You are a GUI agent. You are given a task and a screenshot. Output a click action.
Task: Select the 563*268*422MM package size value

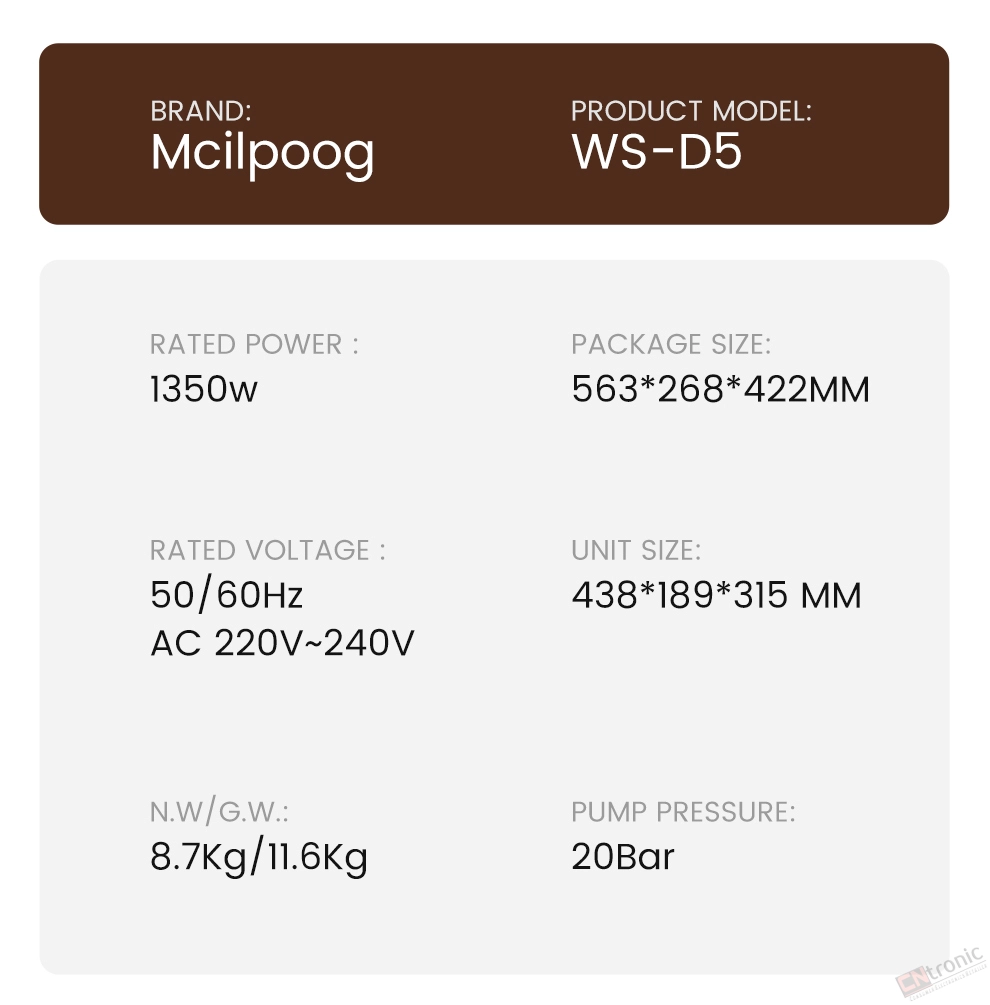[x=720, y=389]
